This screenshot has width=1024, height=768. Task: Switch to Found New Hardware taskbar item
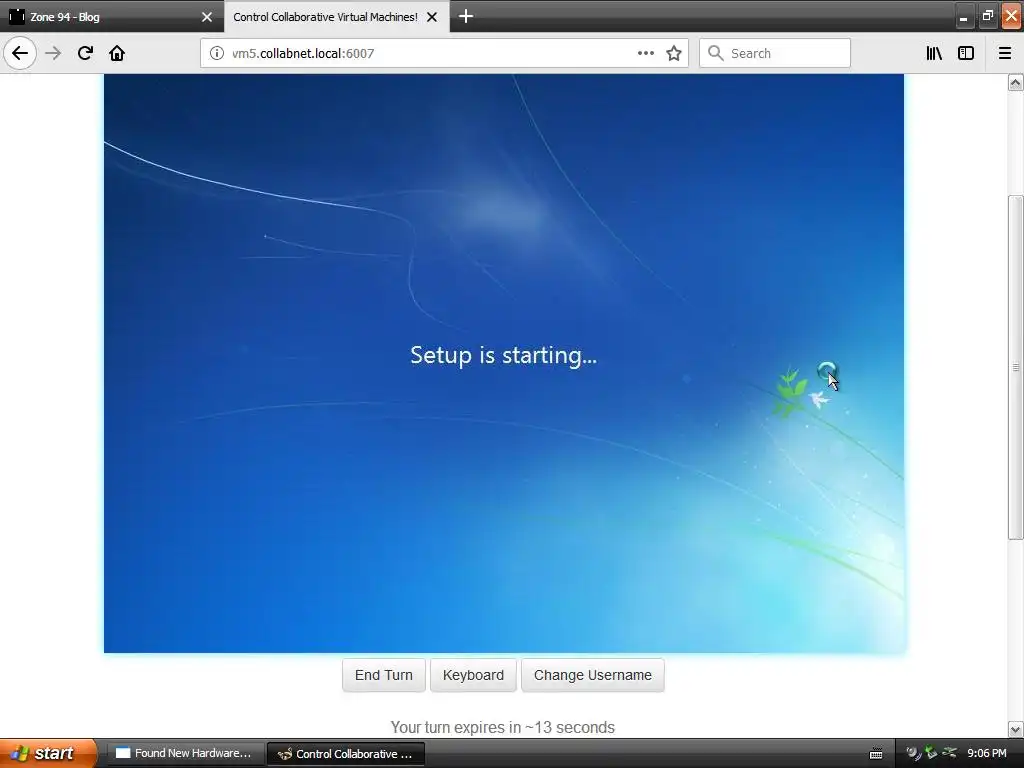click(x=185, y=753)
